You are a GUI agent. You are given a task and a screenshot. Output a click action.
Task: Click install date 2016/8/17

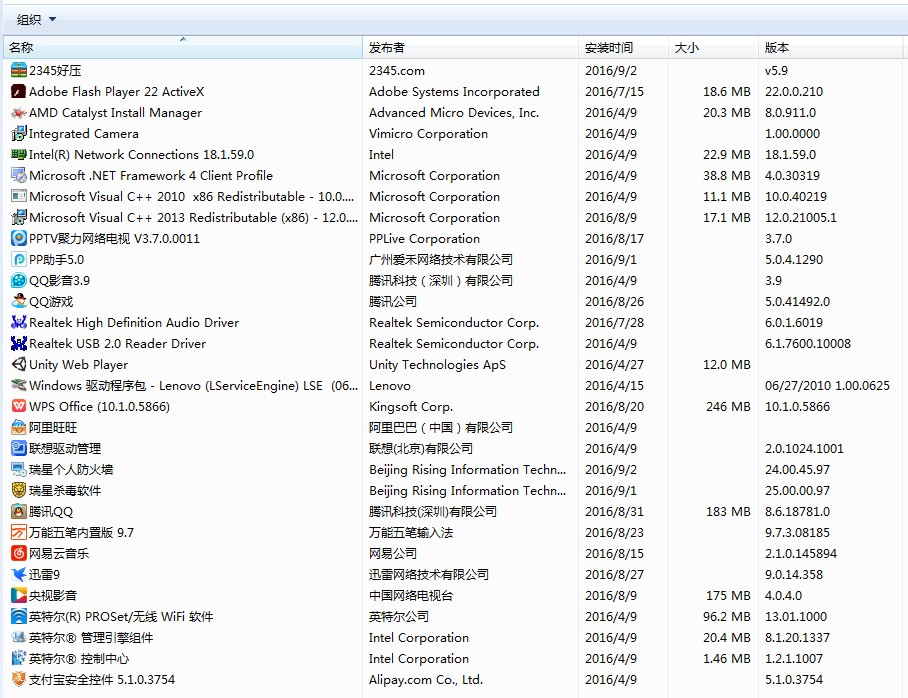(614, 239)
